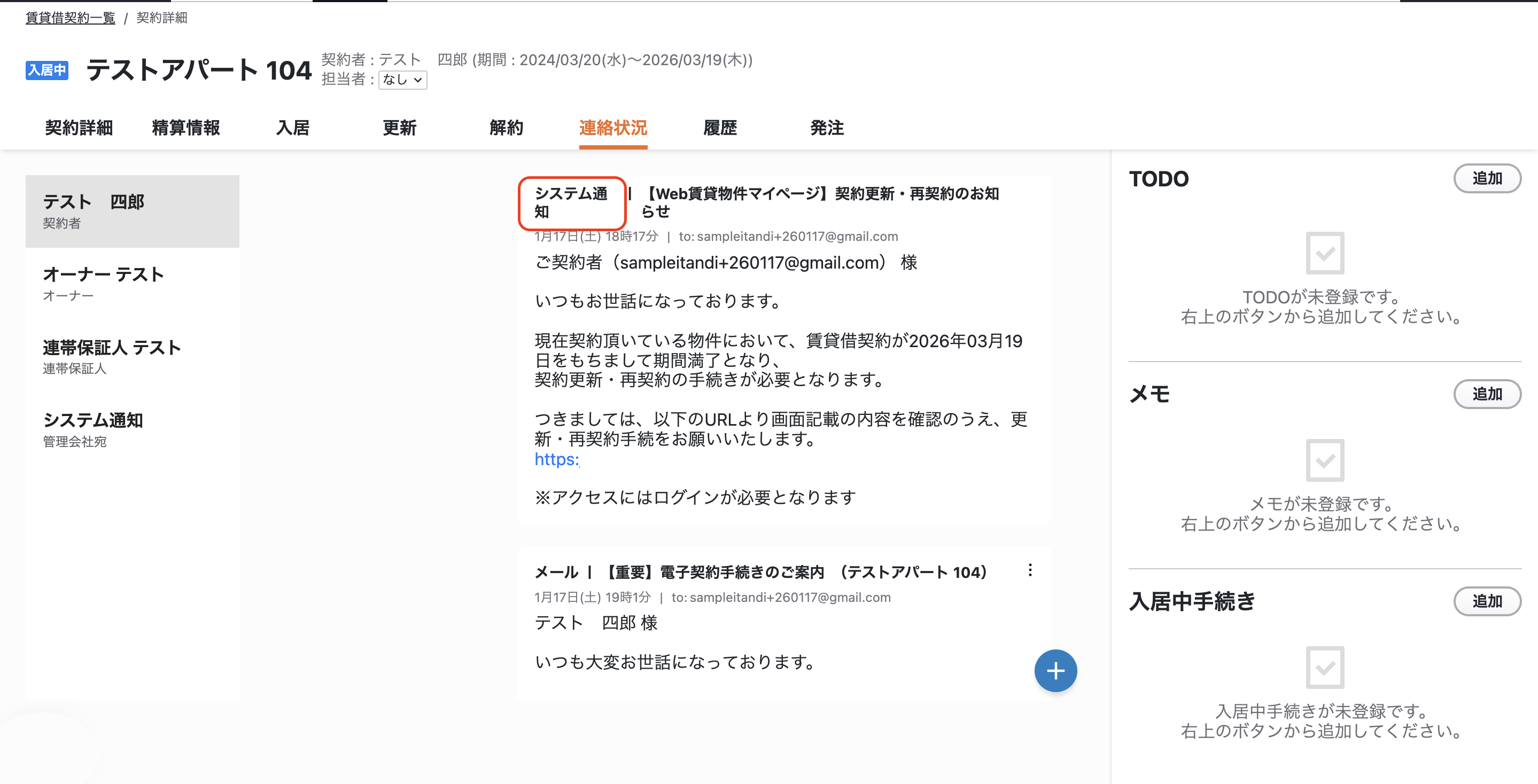Open the https: link in the message

[x=556, y=459]
